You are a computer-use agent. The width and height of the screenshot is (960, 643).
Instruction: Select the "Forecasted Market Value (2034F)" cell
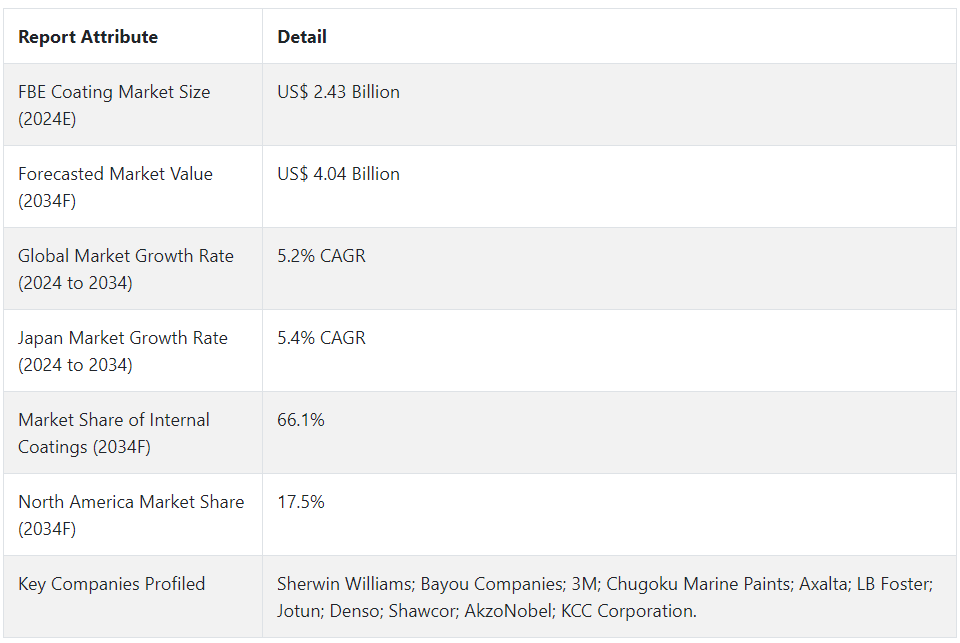(115, 187)
